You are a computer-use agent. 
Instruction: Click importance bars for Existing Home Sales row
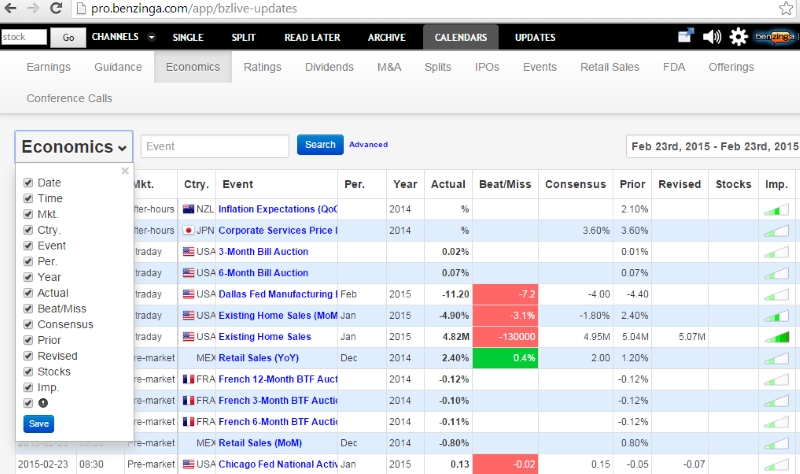777,337
